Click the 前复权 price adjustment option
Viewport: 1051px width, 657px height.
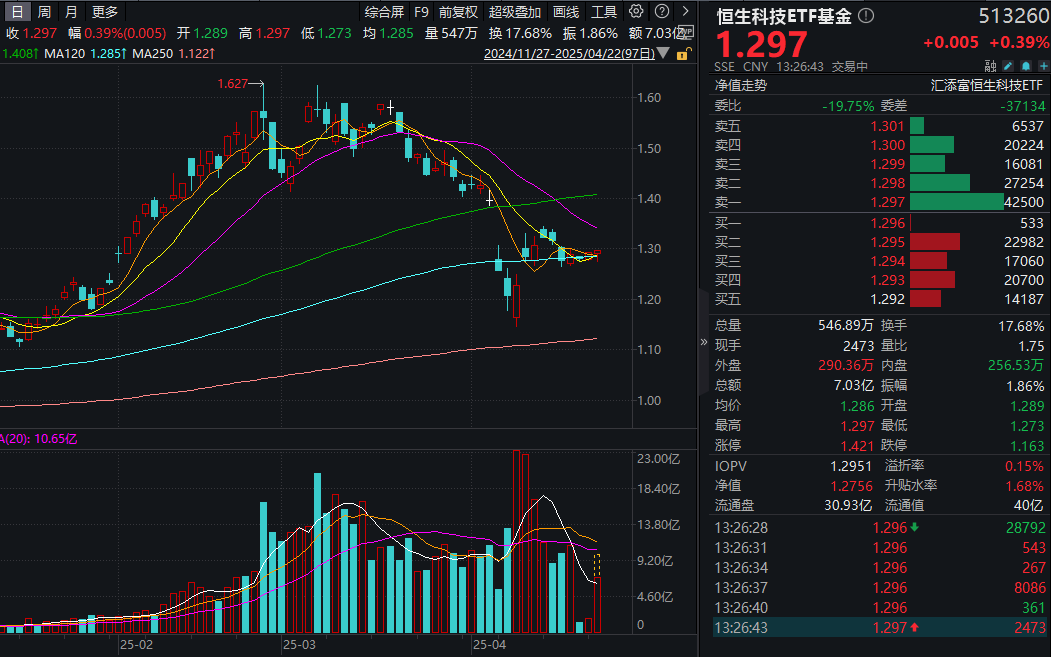coord(458,11)
